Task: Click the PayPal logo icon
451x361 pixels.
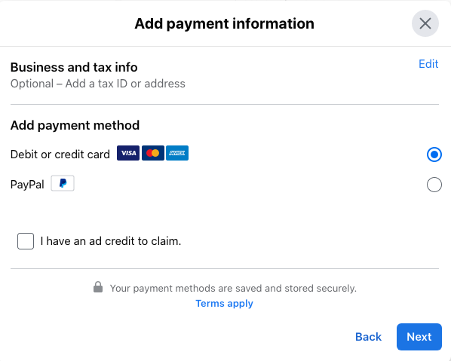Action: [63, 183]
